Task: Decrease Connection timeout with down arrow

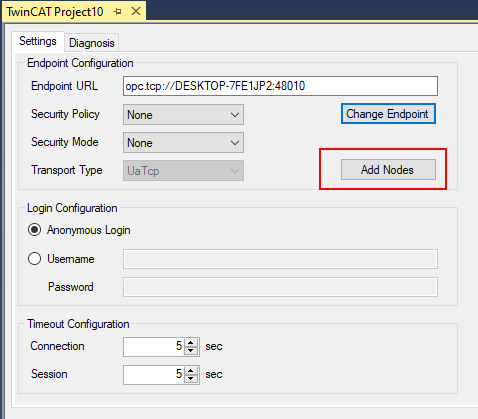Action: tap(191, 351)
